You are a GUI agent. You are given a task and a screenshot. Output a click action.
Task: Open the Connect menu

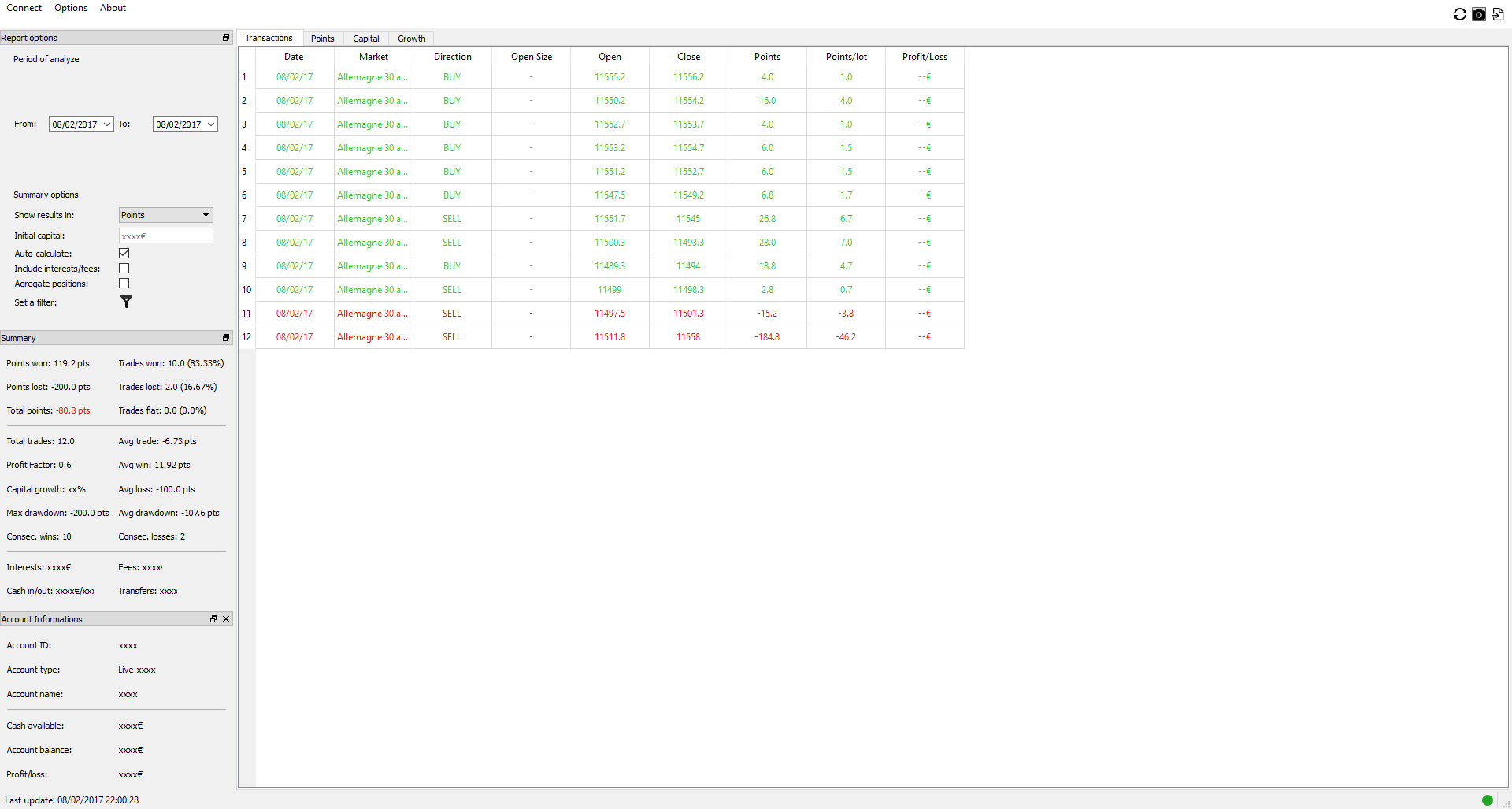[x=24, y=8]
